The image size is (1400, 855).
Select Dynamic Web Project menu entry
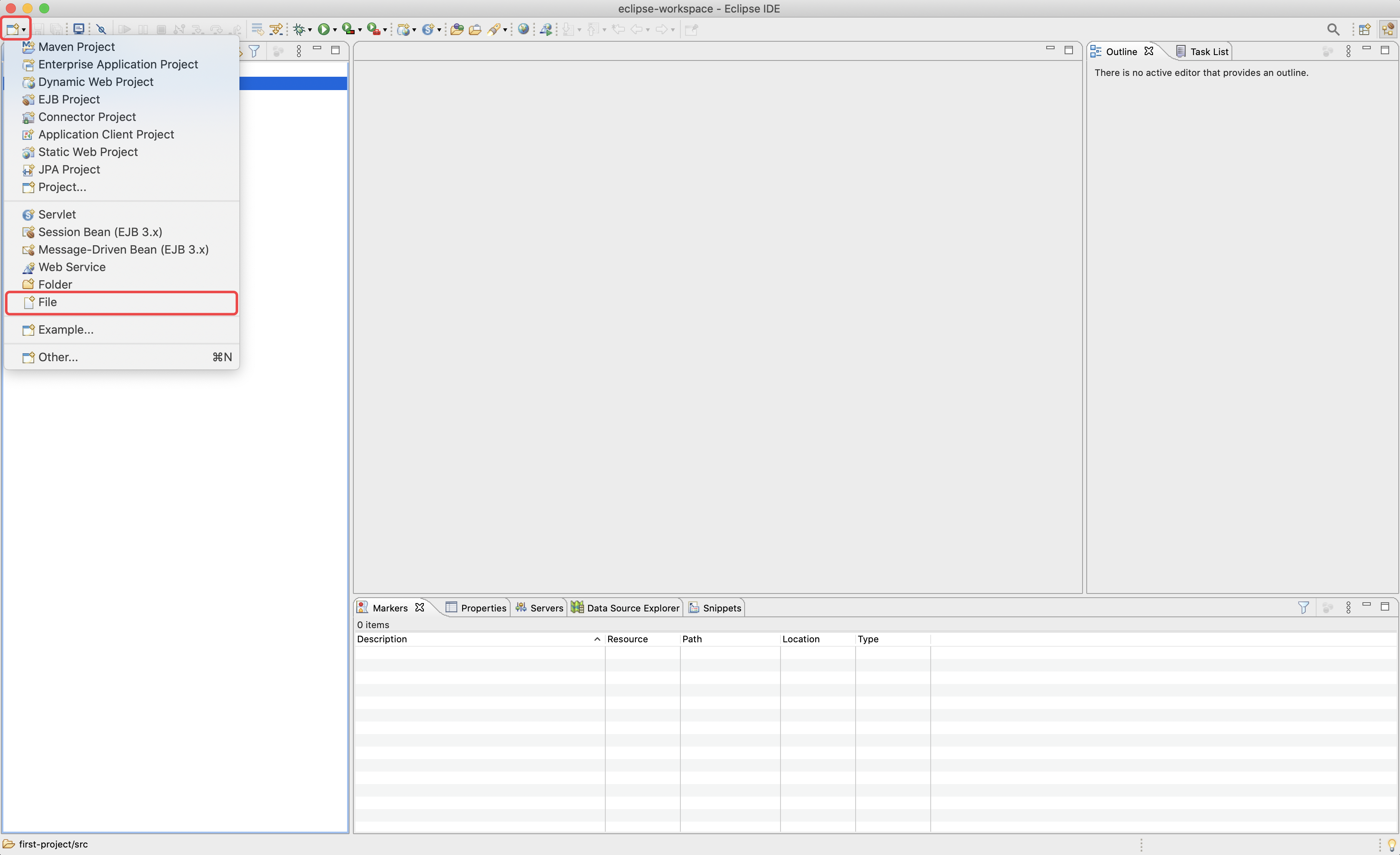121,82
